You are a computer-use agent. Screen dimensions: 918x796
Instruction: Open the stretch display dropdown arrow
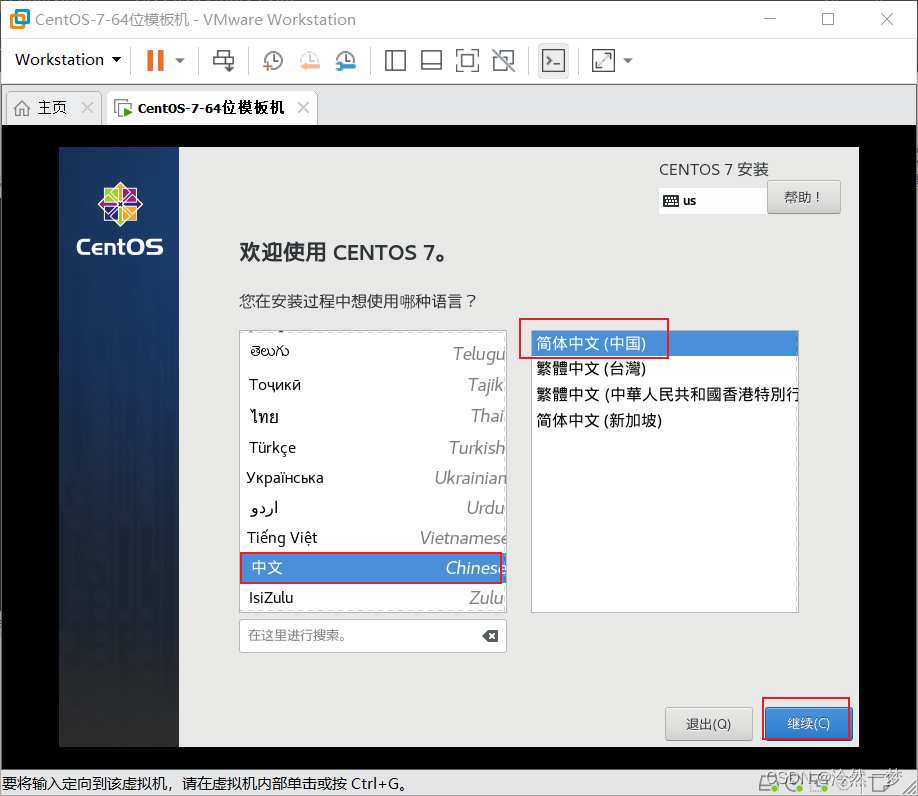[x=628, y=60]
